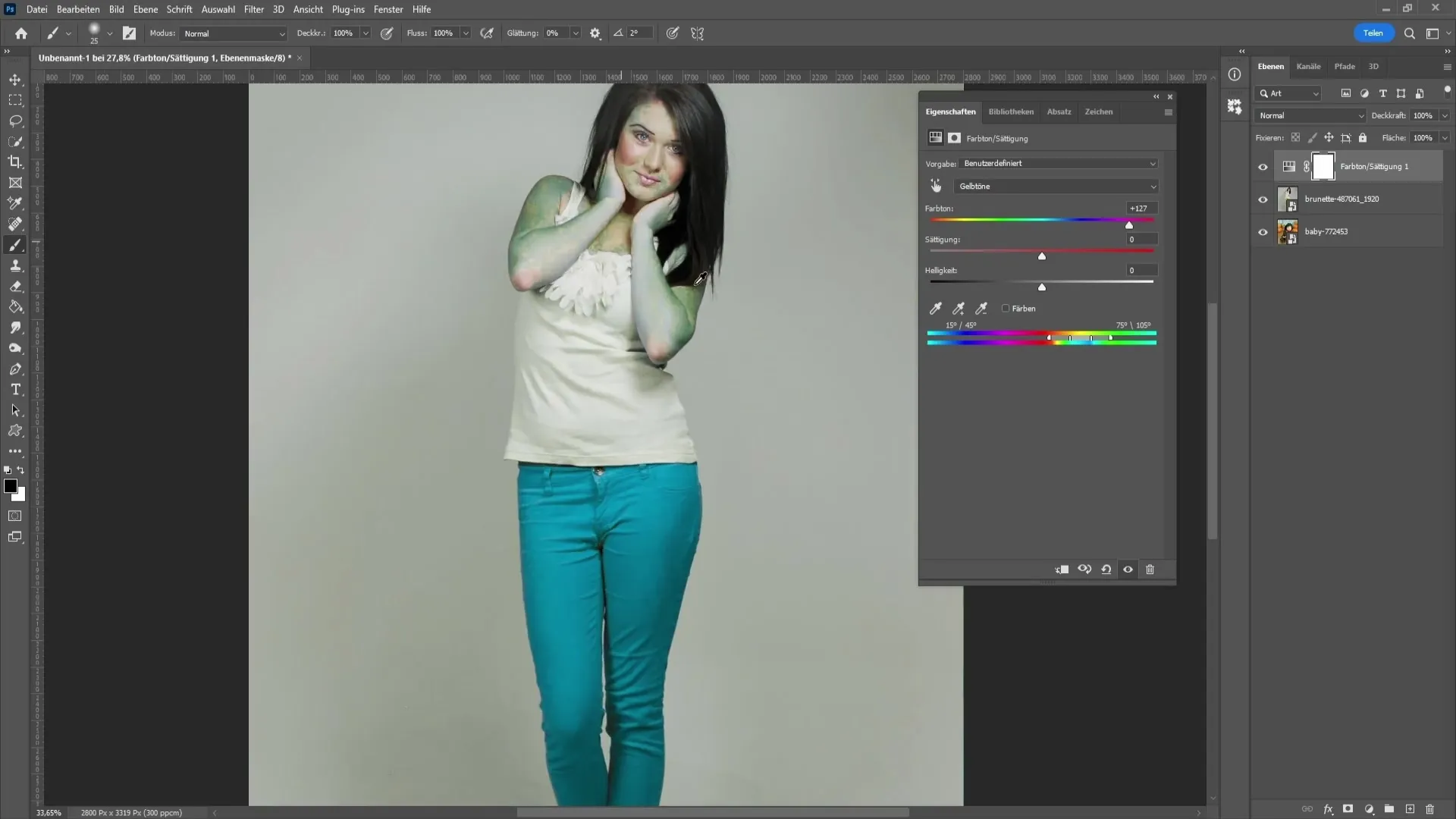1456x819 pixels.
Task: Open the Filter menu
Action: [x=254, y=9]
